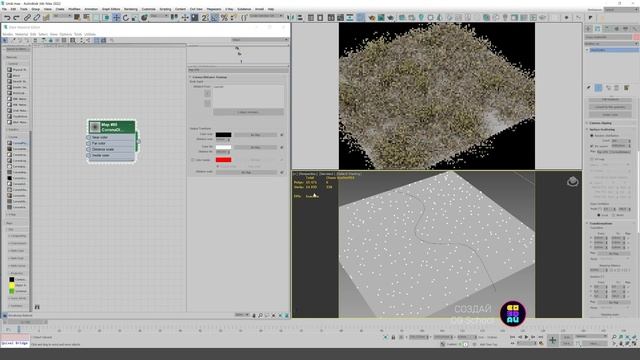Open the Rendering menu
The image size is (640, 360).
tap(131, 9)
